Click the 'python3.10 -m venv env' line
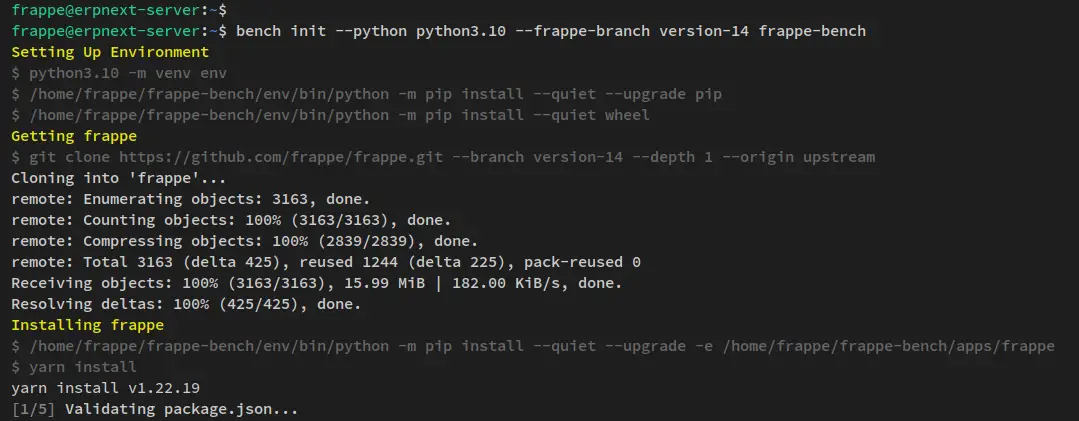The width and height of the screenshot is (1079, 421). pyautogui.click(x=119, y=74)
